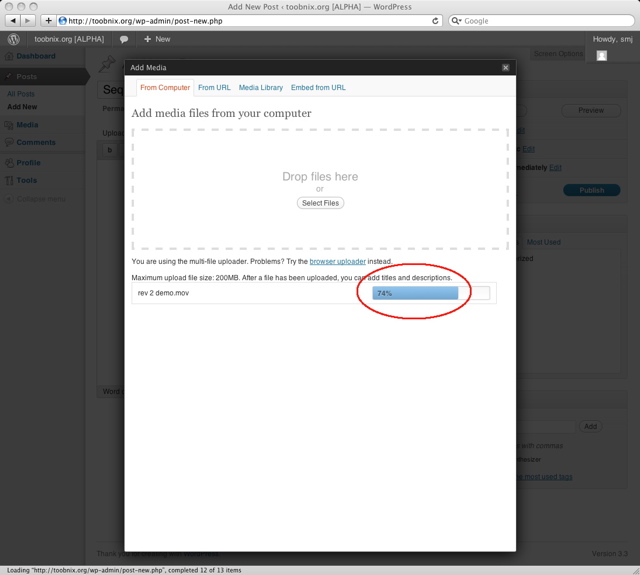Click the bold b editor button
The width and height of the screenshot is (640, 575).
(109, 150)
